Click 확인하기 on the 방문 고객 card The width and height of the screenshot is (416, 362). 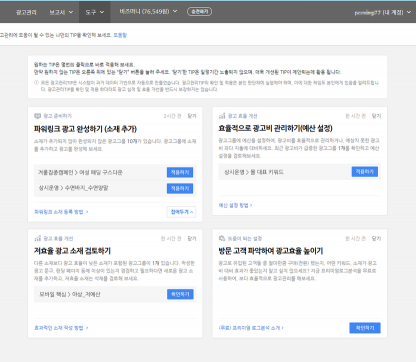point(365,328)
